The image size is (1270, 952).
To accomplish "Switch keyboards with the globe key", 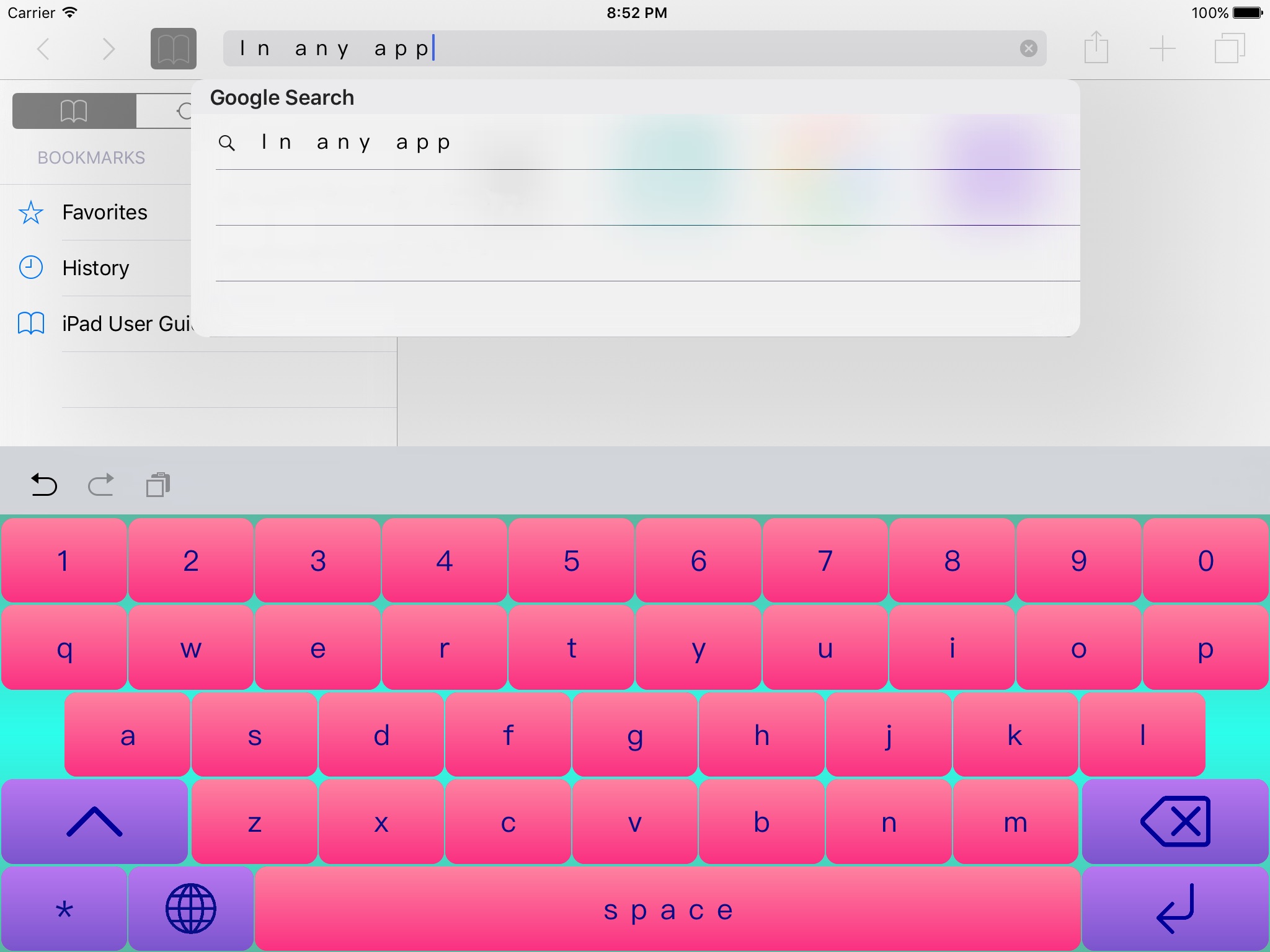I will click(190, 909).
